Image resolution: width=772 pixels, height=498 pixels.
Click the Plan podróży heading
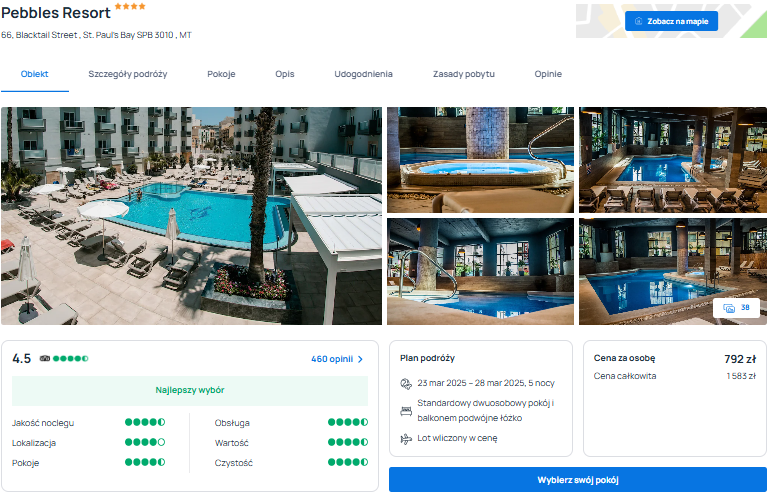coord(427,358)
